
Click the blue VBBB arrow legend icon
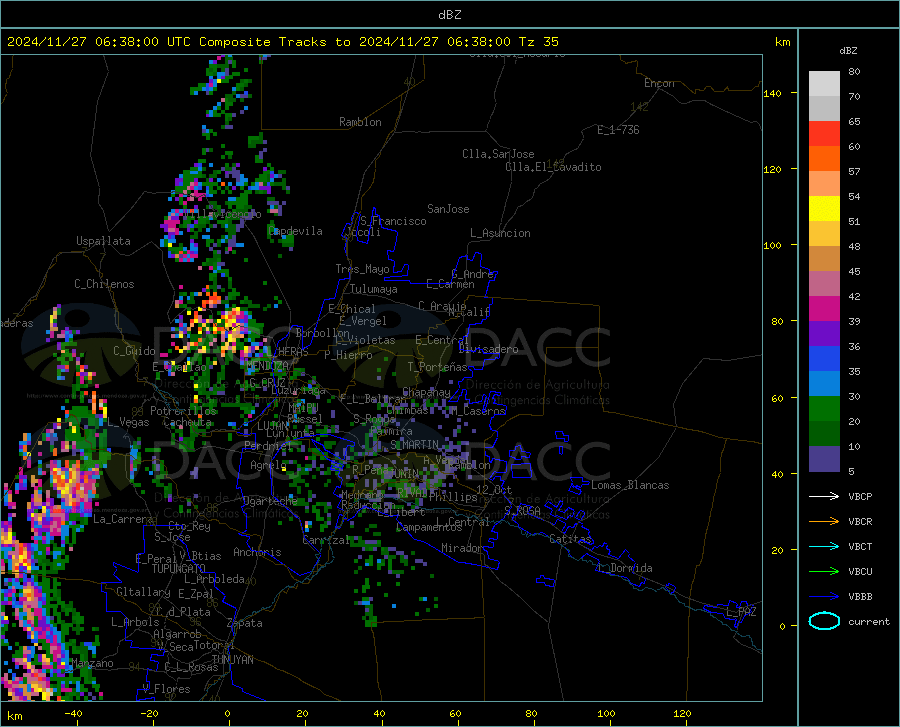tap(824, 596)
